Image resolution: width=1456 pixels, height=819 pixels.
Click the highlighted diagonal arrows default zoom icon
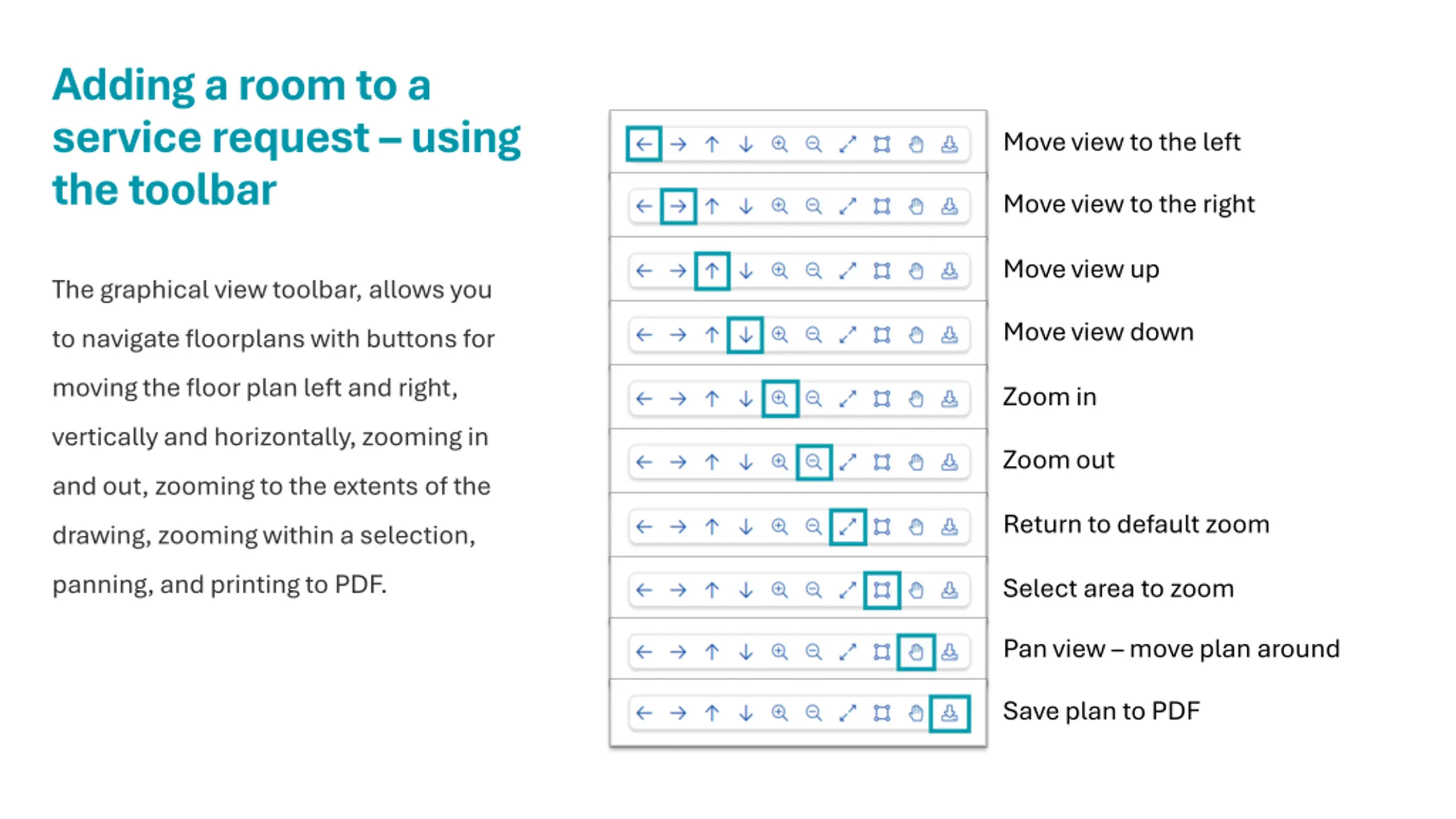click(x=847, y=527)
